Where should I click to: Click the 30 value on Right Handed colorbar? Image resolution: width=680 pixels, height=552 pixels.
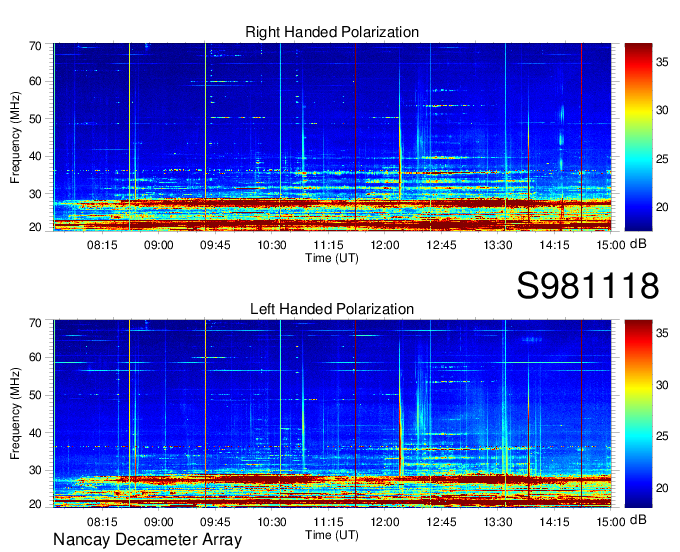pos(662,111)
